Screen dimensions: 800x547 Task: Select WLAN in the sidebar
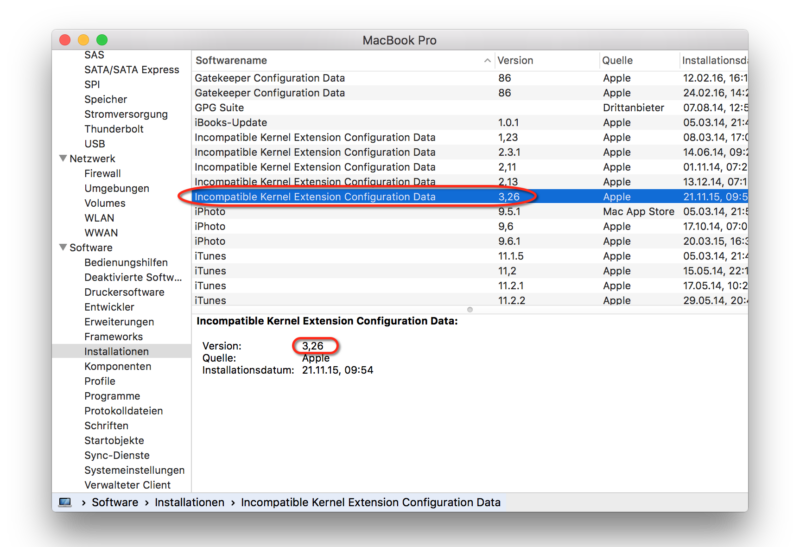click(x=99, y=217)
